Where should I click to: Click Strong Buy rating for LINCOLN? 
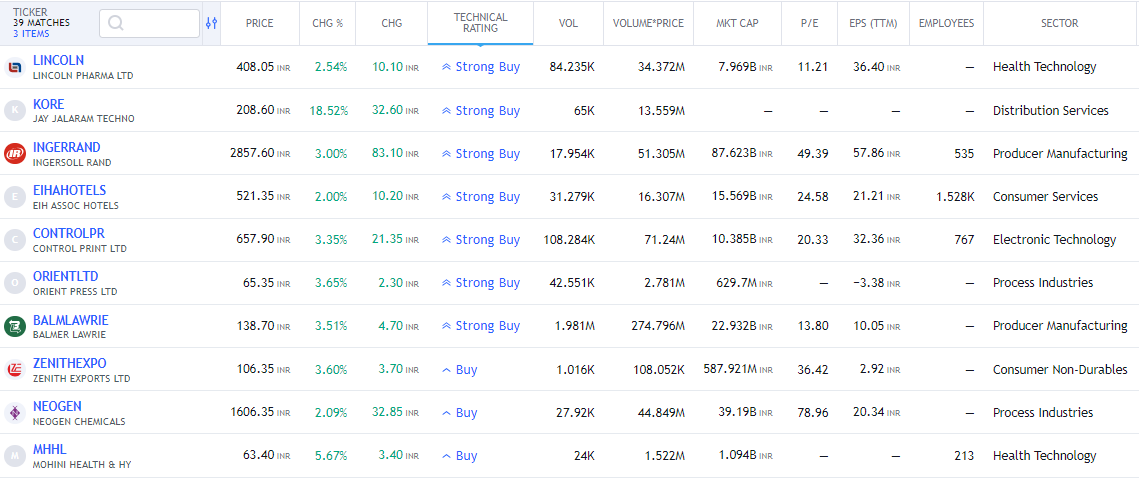[481, 68]
